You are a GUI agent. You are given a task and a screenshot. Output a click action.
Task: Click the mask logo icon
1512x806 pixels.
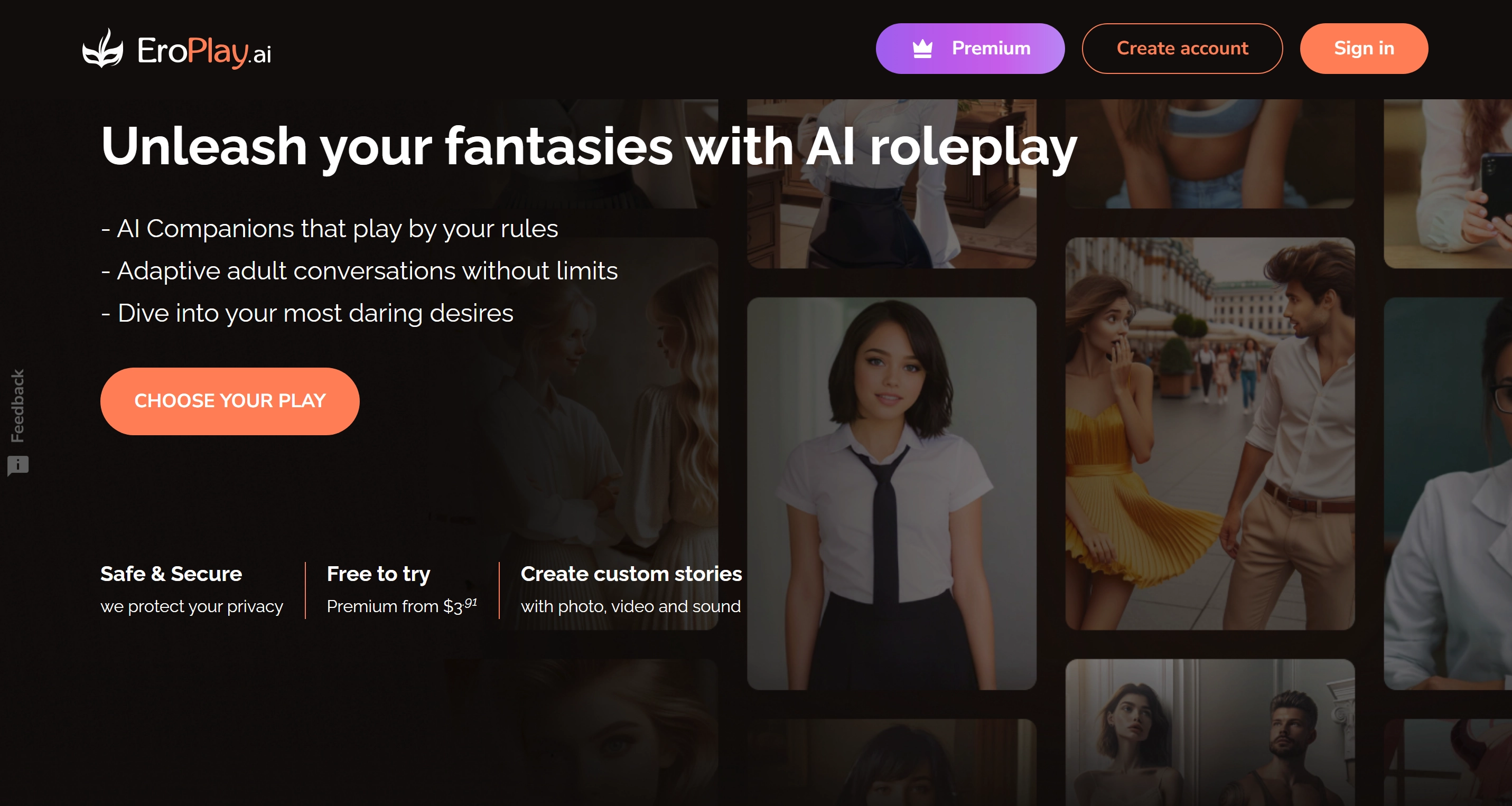102,49
